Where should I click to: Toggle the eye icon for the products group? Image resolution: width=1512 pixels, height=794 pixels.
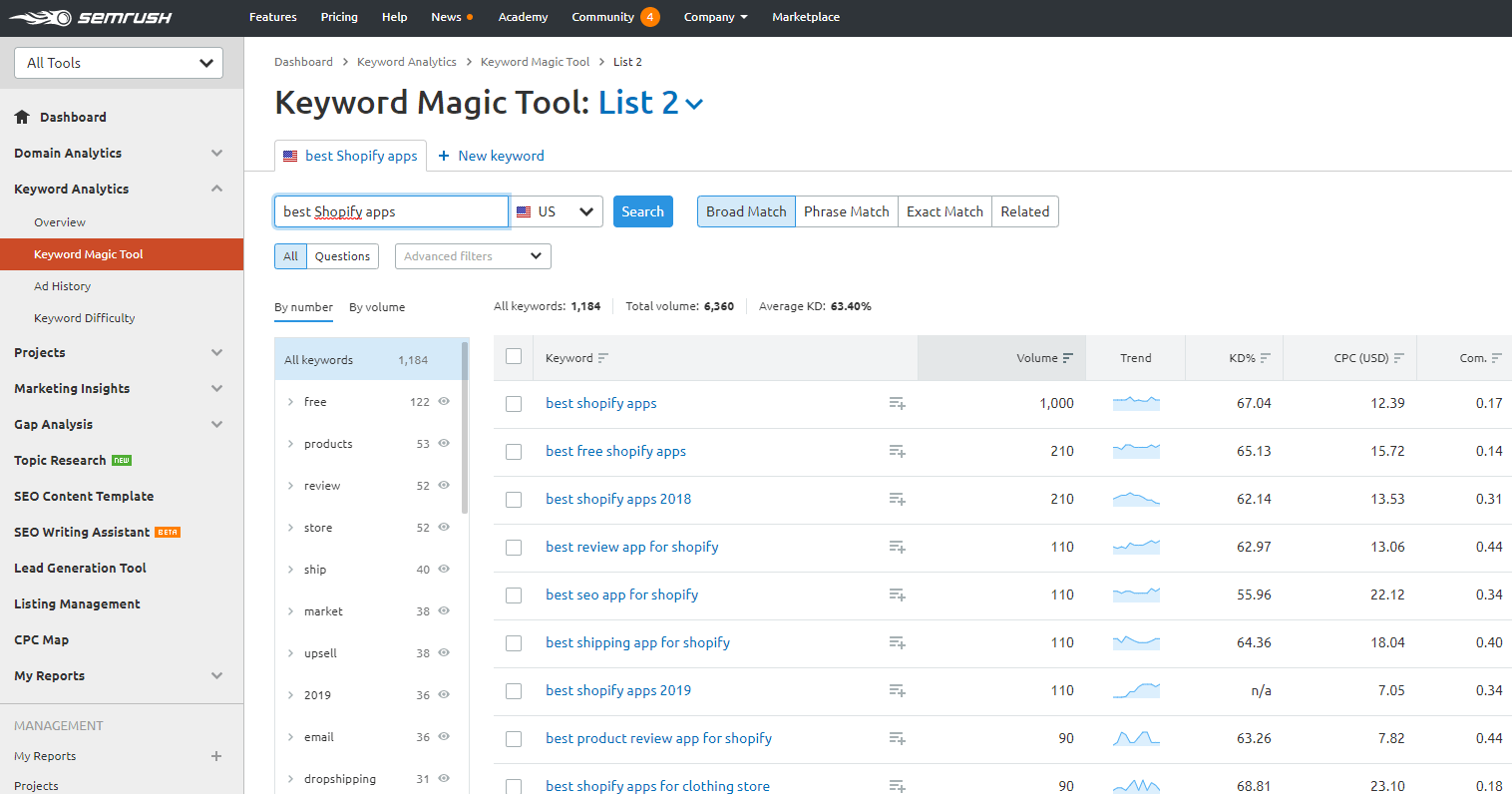(444, 443)
